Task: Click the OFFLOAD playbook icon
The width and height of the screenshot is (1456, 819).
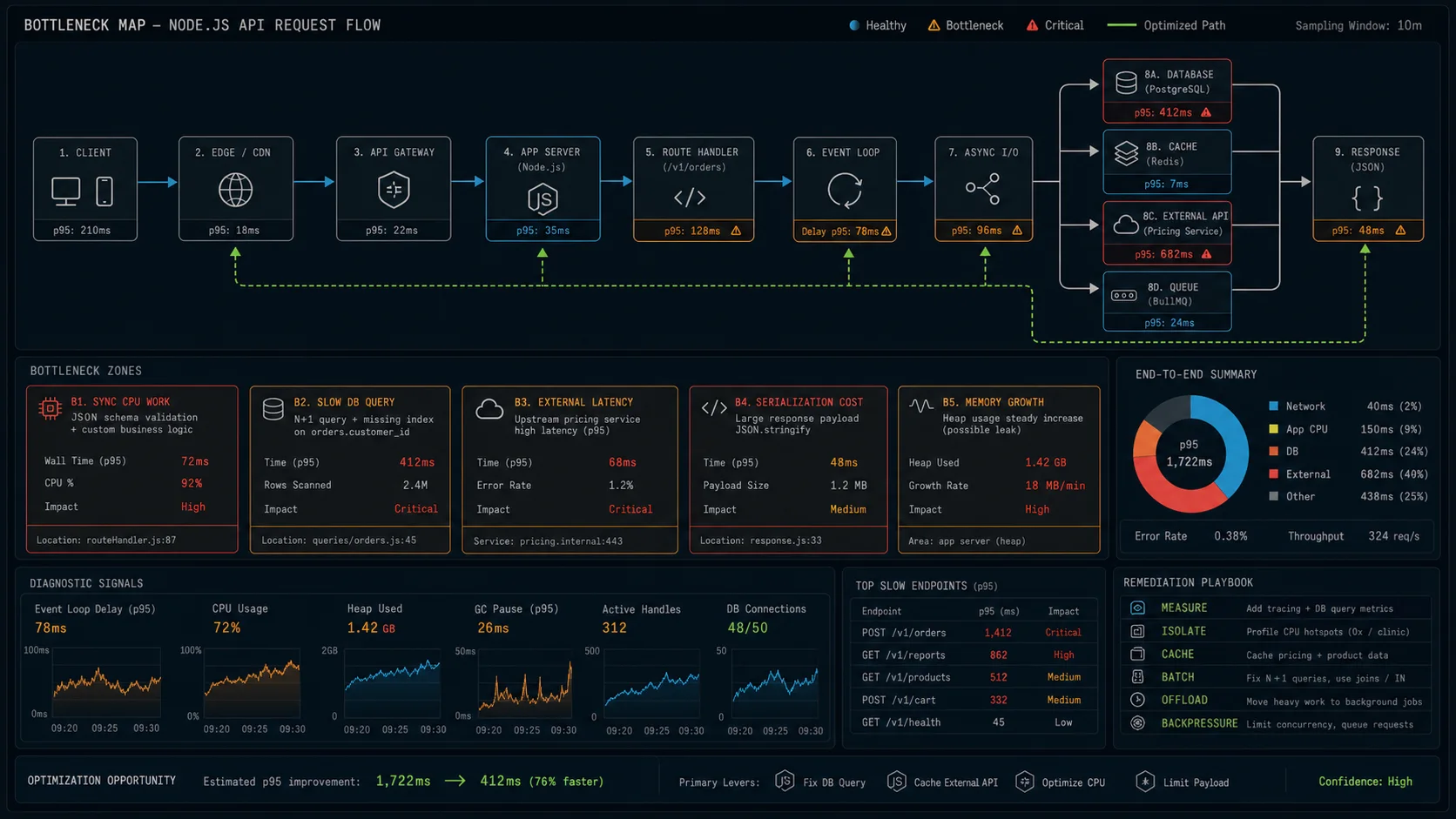Action: tap(1137, 700)
